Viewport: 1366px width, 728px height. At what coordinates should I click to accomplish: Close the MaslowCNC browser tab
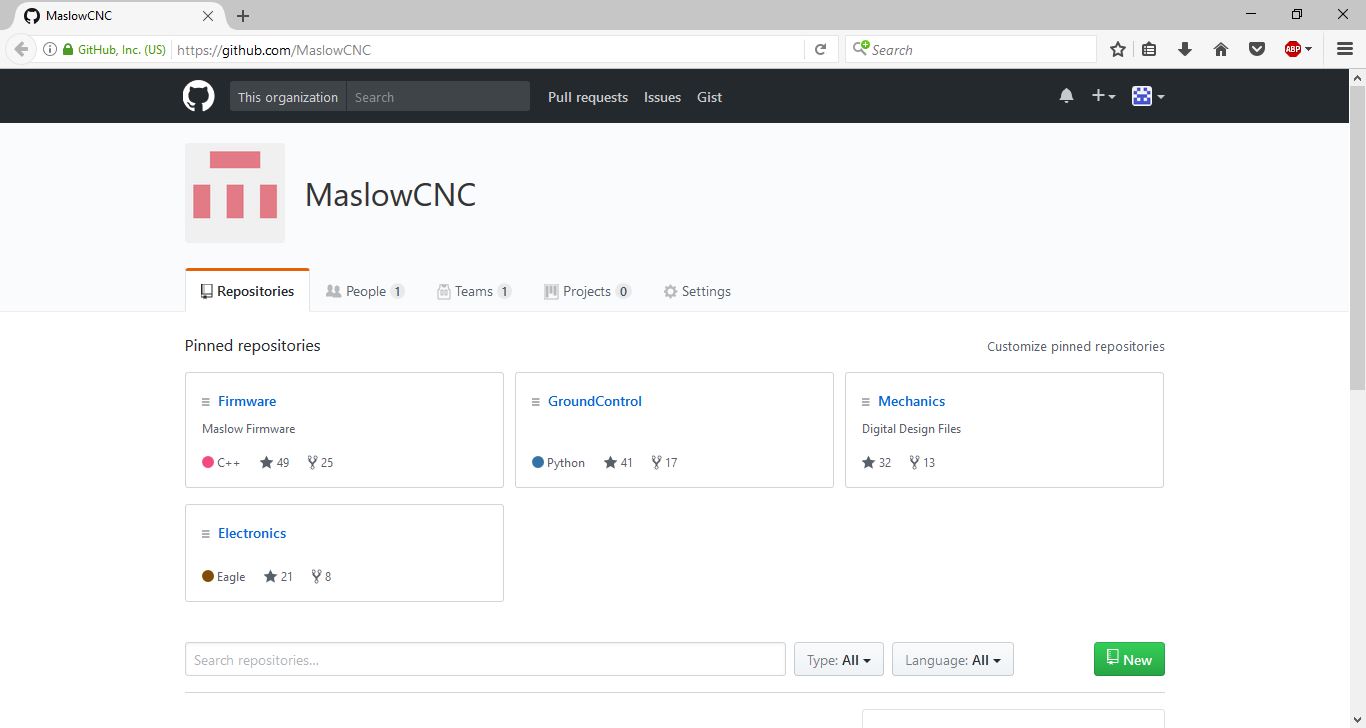click(208, 16)
